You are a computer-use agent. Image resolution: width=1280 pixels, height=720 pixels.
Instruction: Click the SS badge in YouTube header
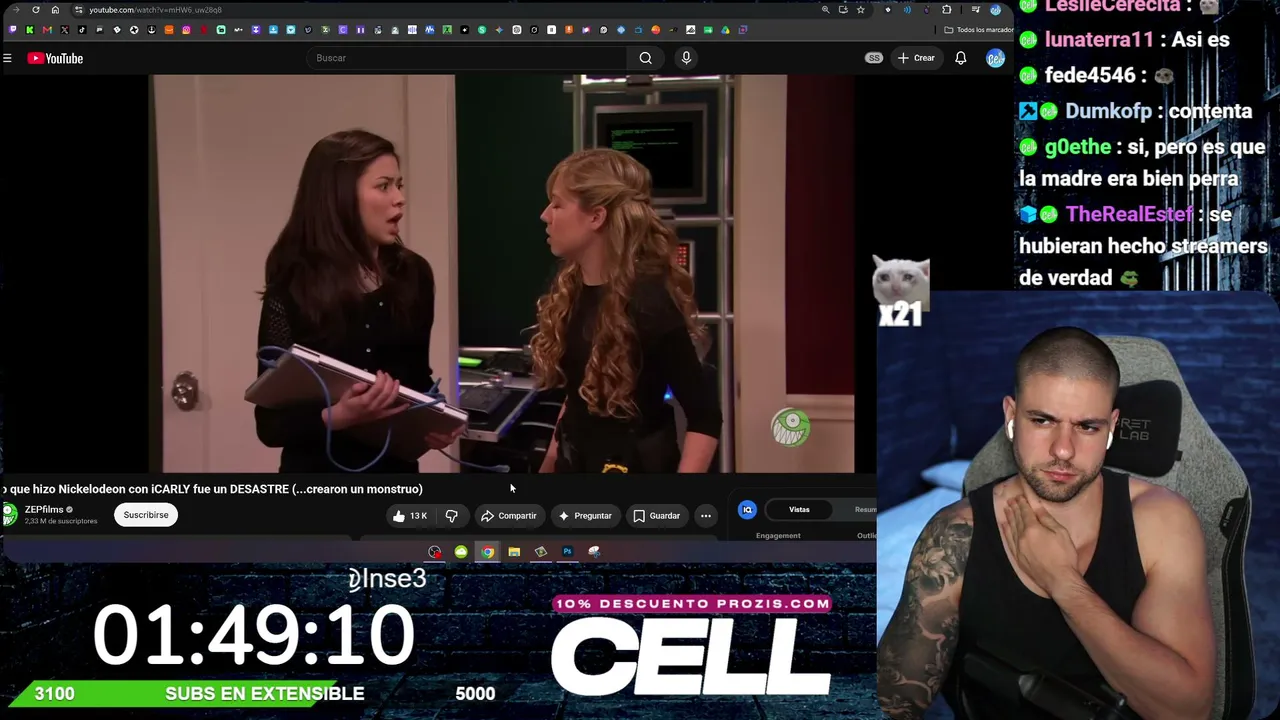874,58
